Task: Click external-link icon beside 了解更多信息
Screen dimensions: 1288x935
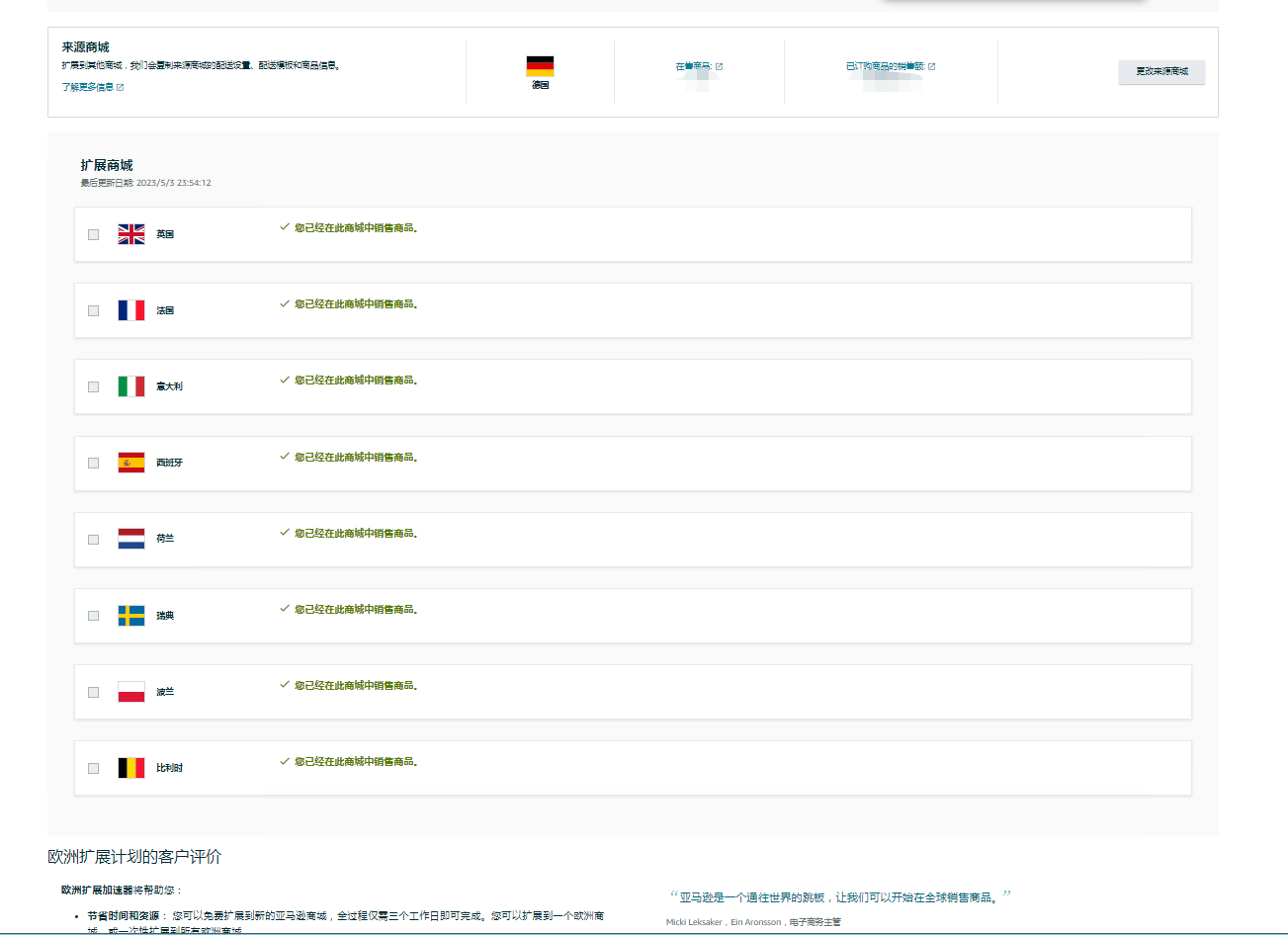Action: click(x=121, y=87)
